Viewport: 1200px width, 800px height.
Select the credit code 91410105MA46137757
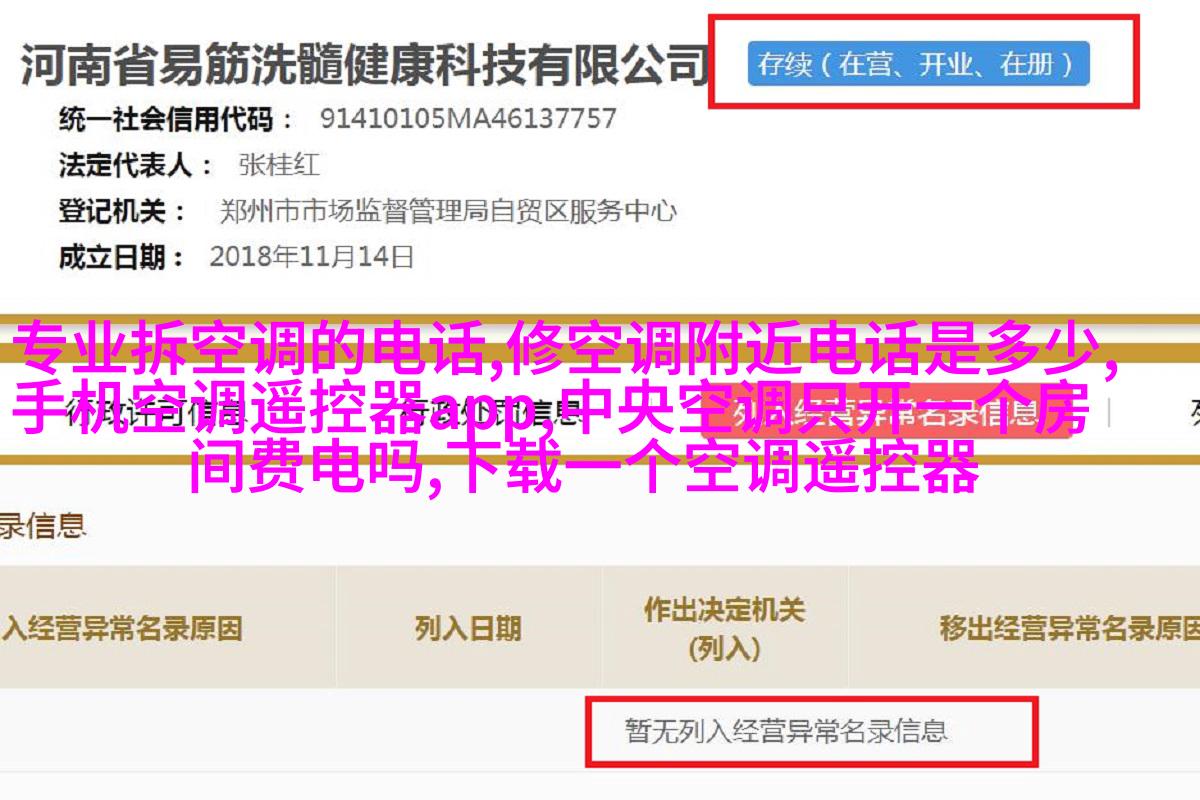pos(468,119)
